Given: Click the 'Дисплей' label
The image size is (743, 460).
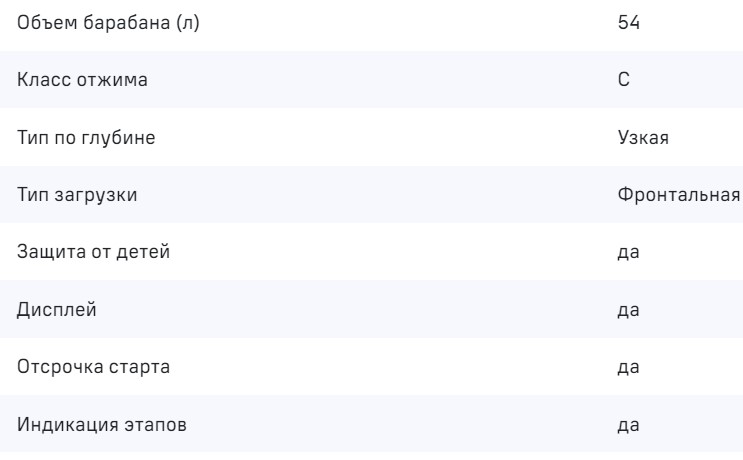Looking at the screenshot, I should pyautogui.click(x=49, y=307).
